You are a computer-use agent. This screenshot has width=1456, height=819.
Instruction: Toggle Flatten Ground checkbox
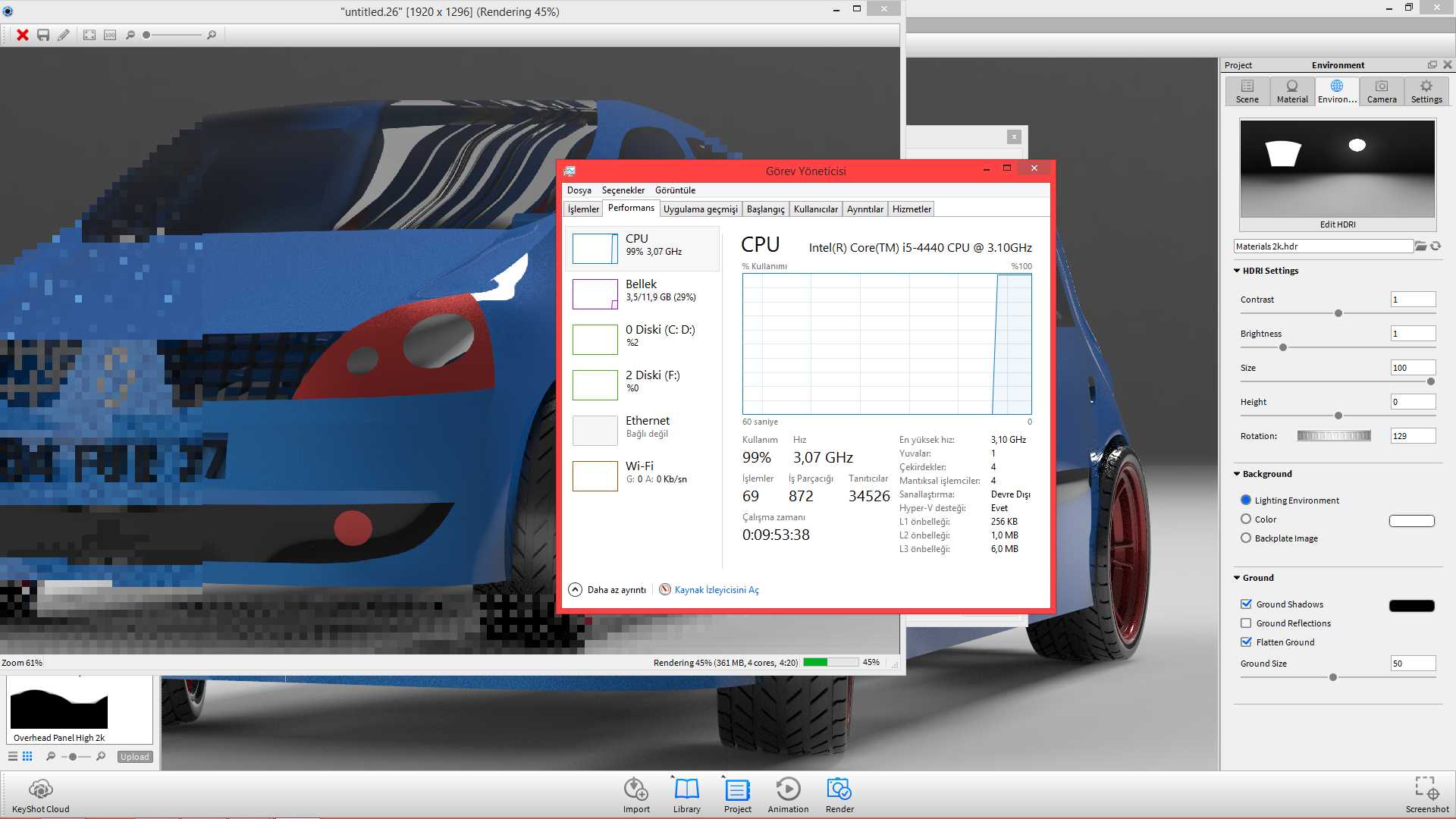[1246, 642]
